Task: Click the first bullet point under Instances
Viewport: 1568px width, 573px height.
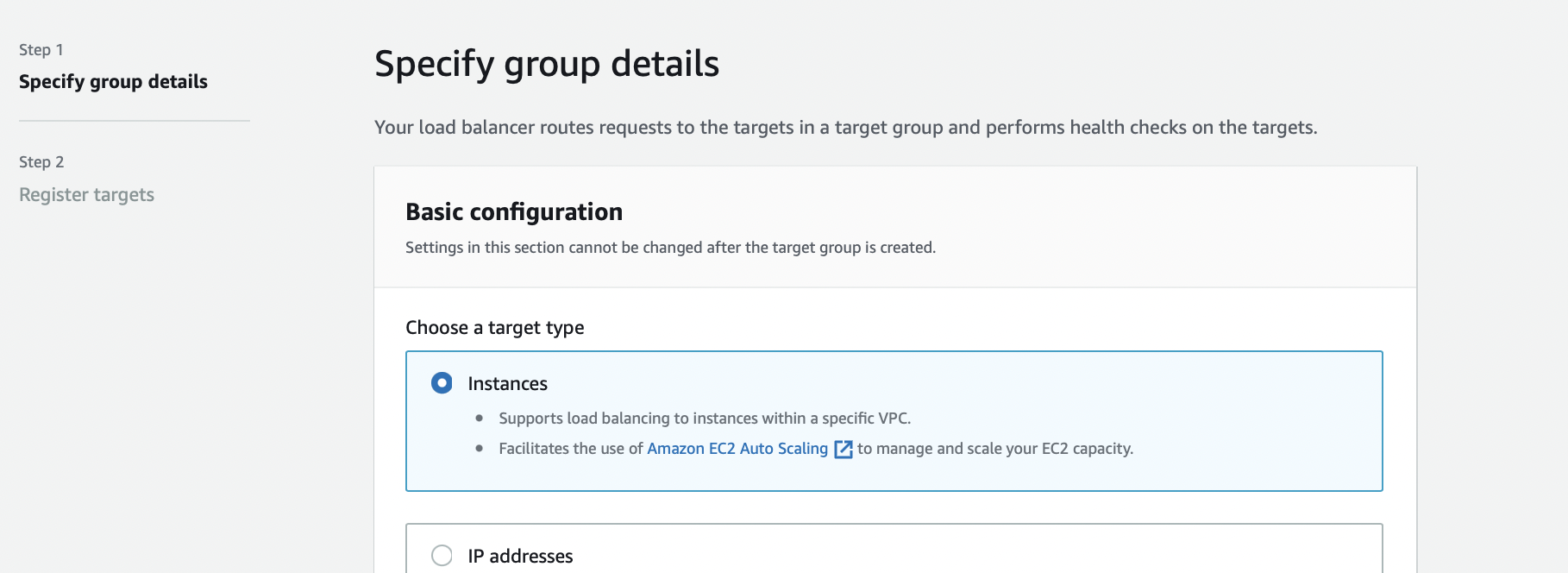Action: coord(480,419)
